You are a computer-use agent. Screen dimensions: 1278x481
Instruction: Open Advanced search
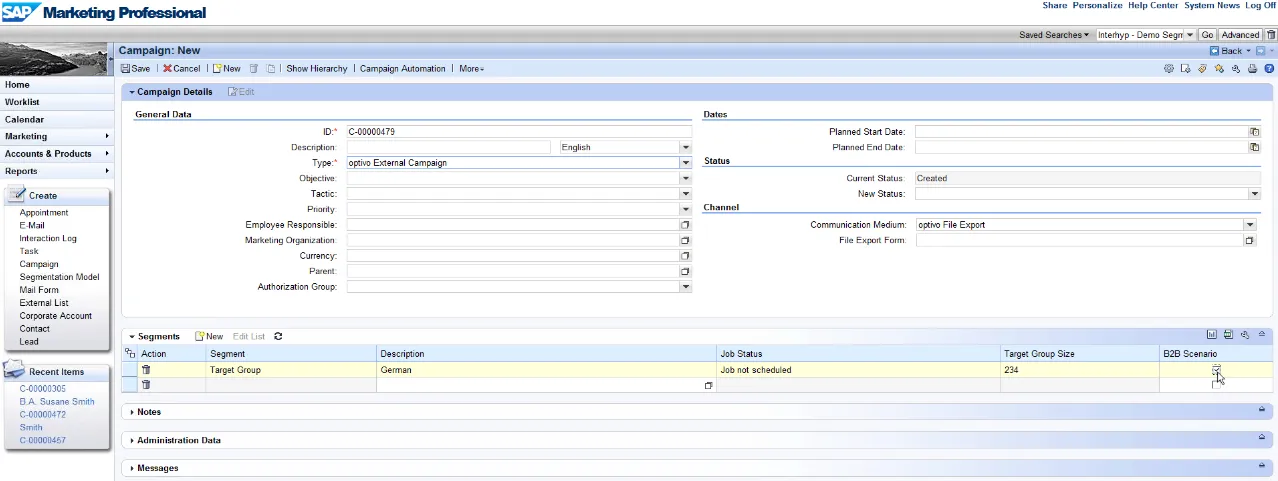(1240, 35)
